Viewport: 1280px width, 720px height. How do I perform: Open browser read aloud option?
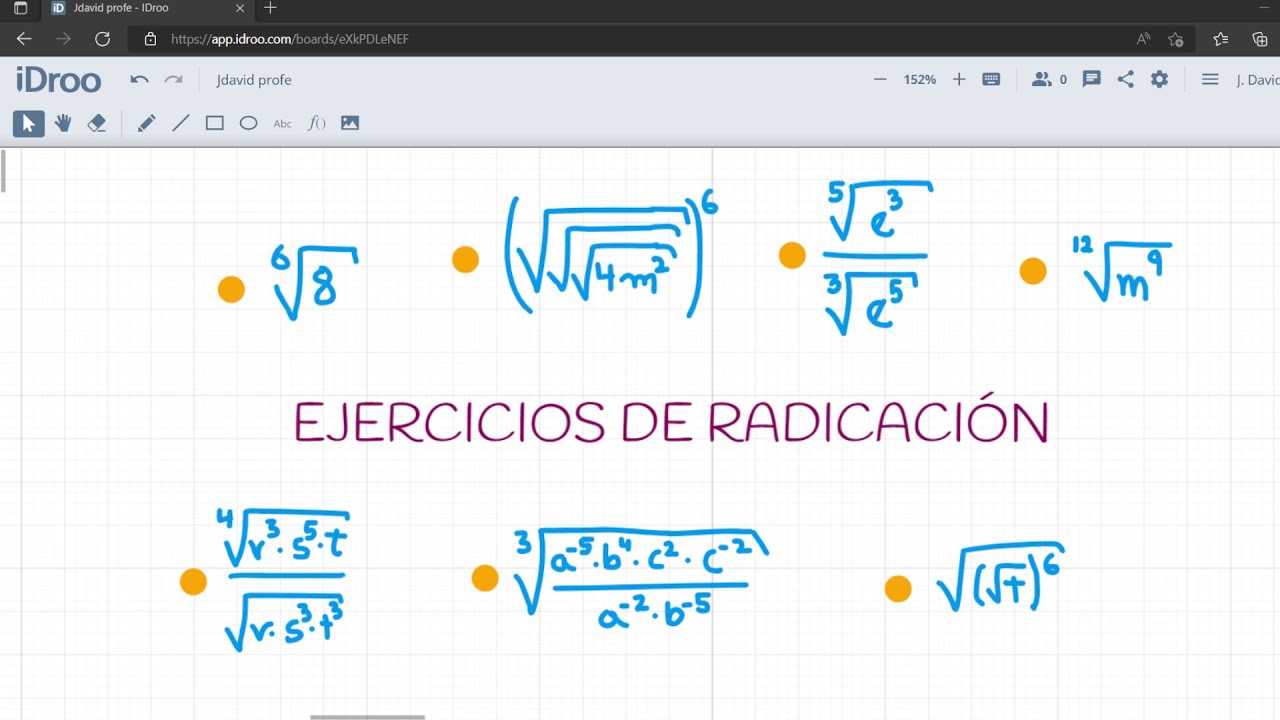pos(1143,39)
